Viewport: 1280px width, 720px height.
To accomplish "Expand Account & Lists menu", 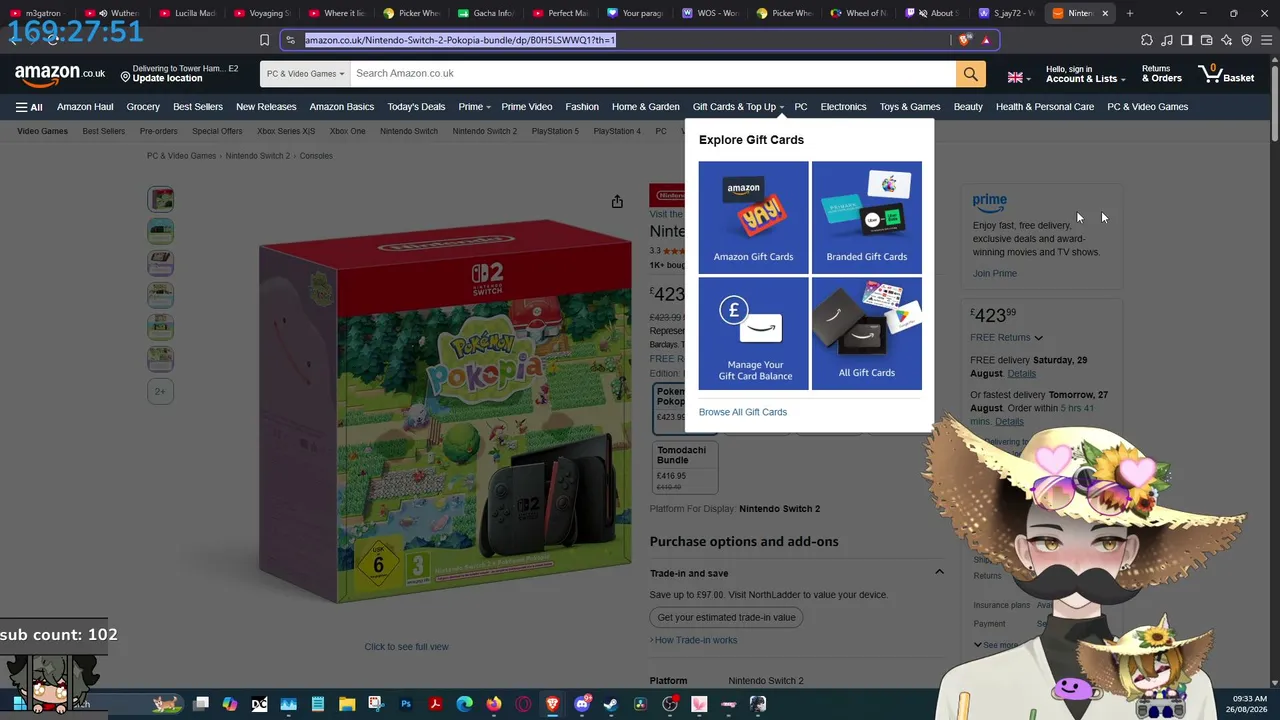I will click(1085, 74).
